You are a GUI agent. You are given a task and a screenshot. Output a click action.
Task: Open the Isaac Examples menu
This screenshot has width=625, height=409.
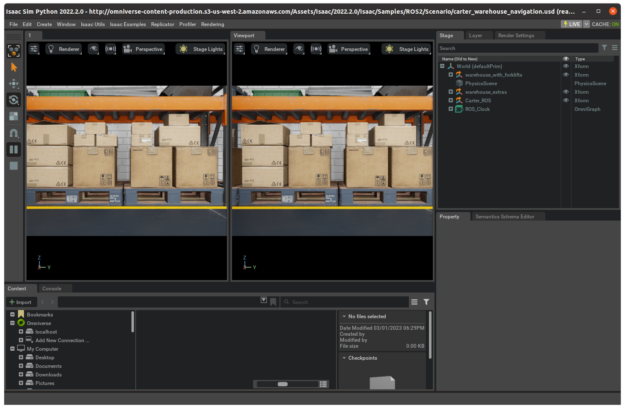(128, 24)
